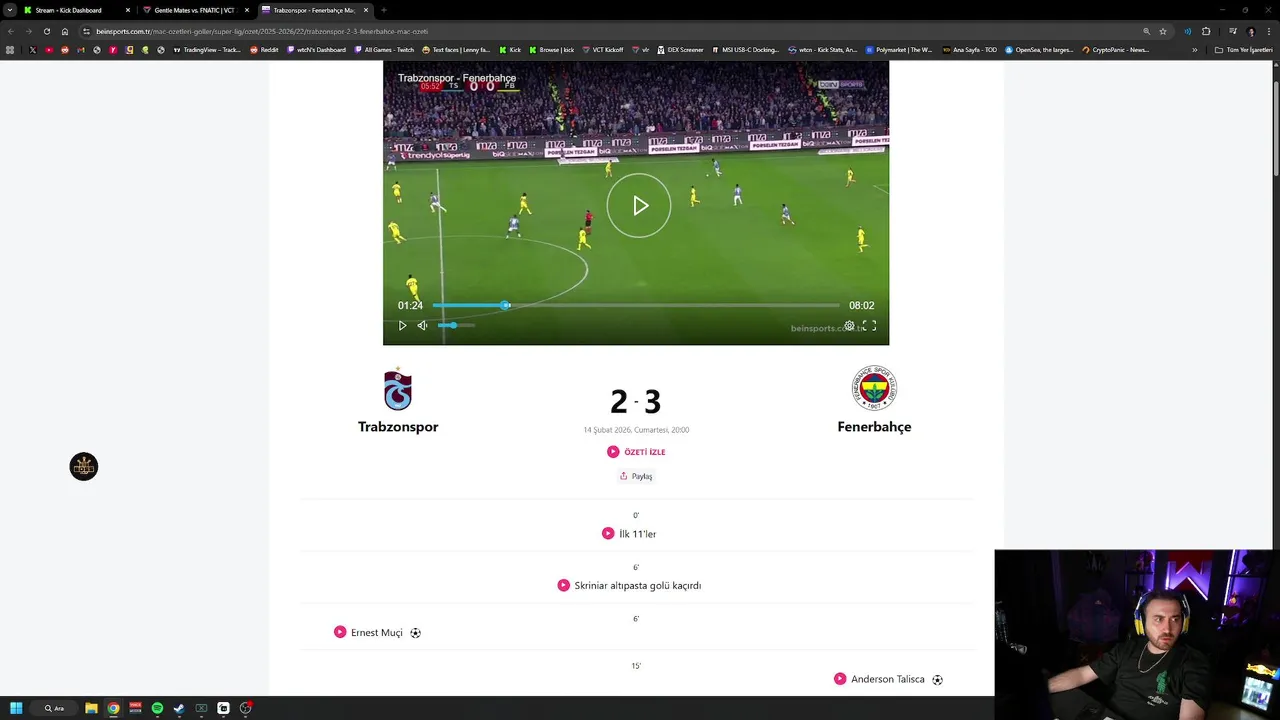Play the Skriniar altıpasta golü kaçırdı clip
The width and height of the screenshot is (1280, 720).
click(x=629, y=585)
